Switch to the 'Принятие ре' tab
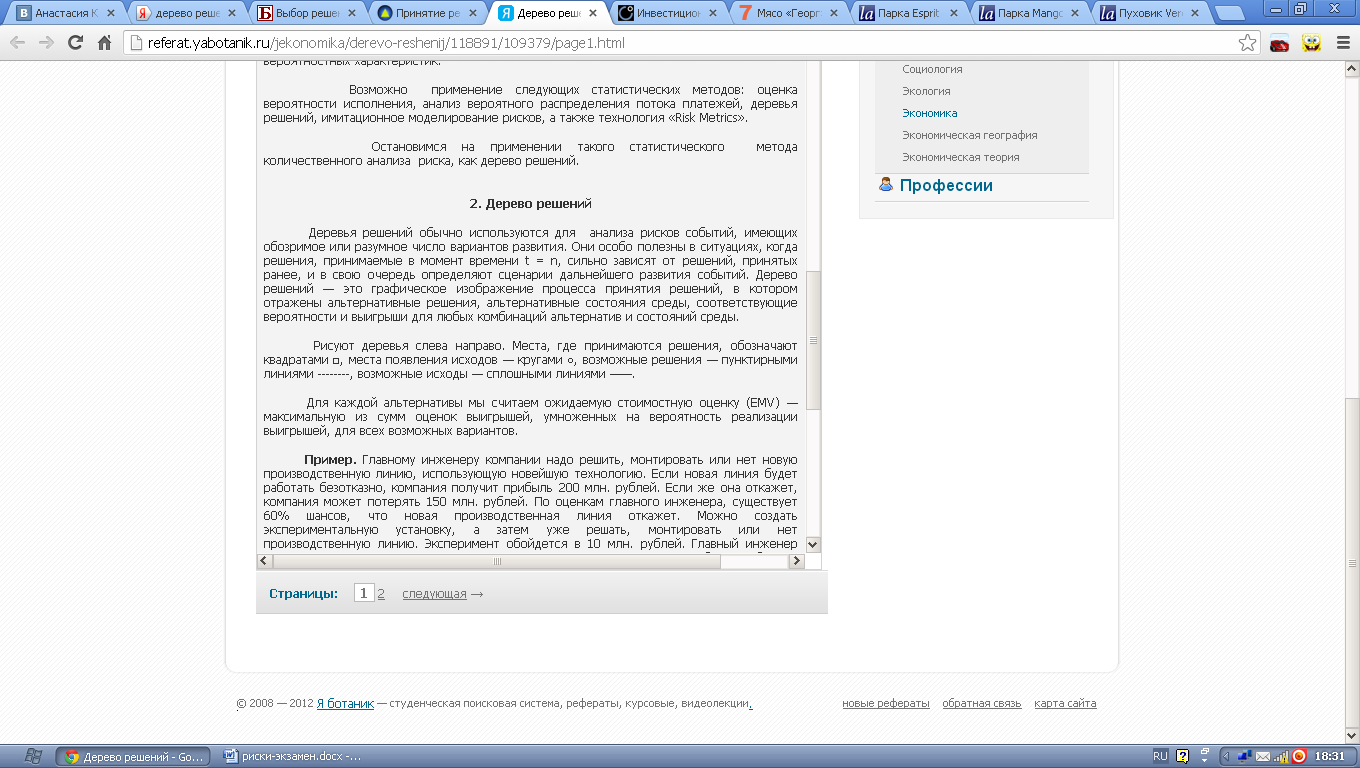Screen dimensions: 1360x768 pos(427,14)
